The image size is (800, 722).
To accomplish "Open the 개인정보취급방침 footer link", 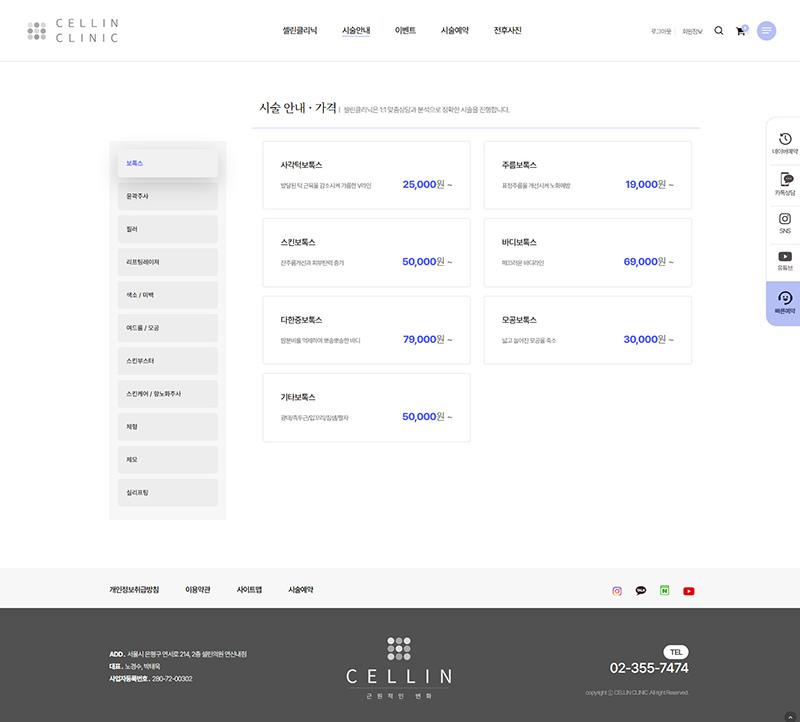I will 134,590.
